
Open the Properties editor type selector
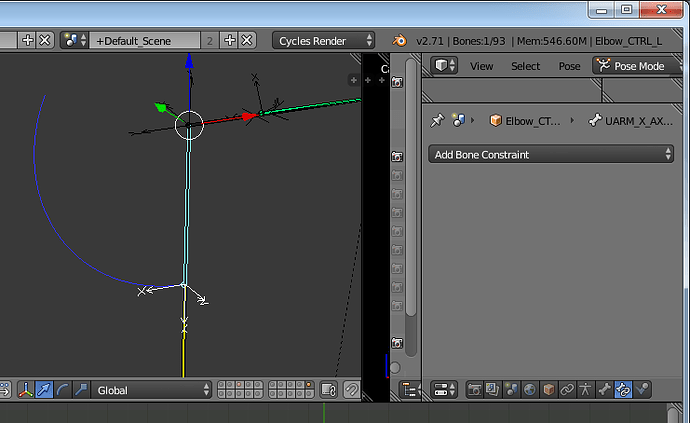(444, 390)
